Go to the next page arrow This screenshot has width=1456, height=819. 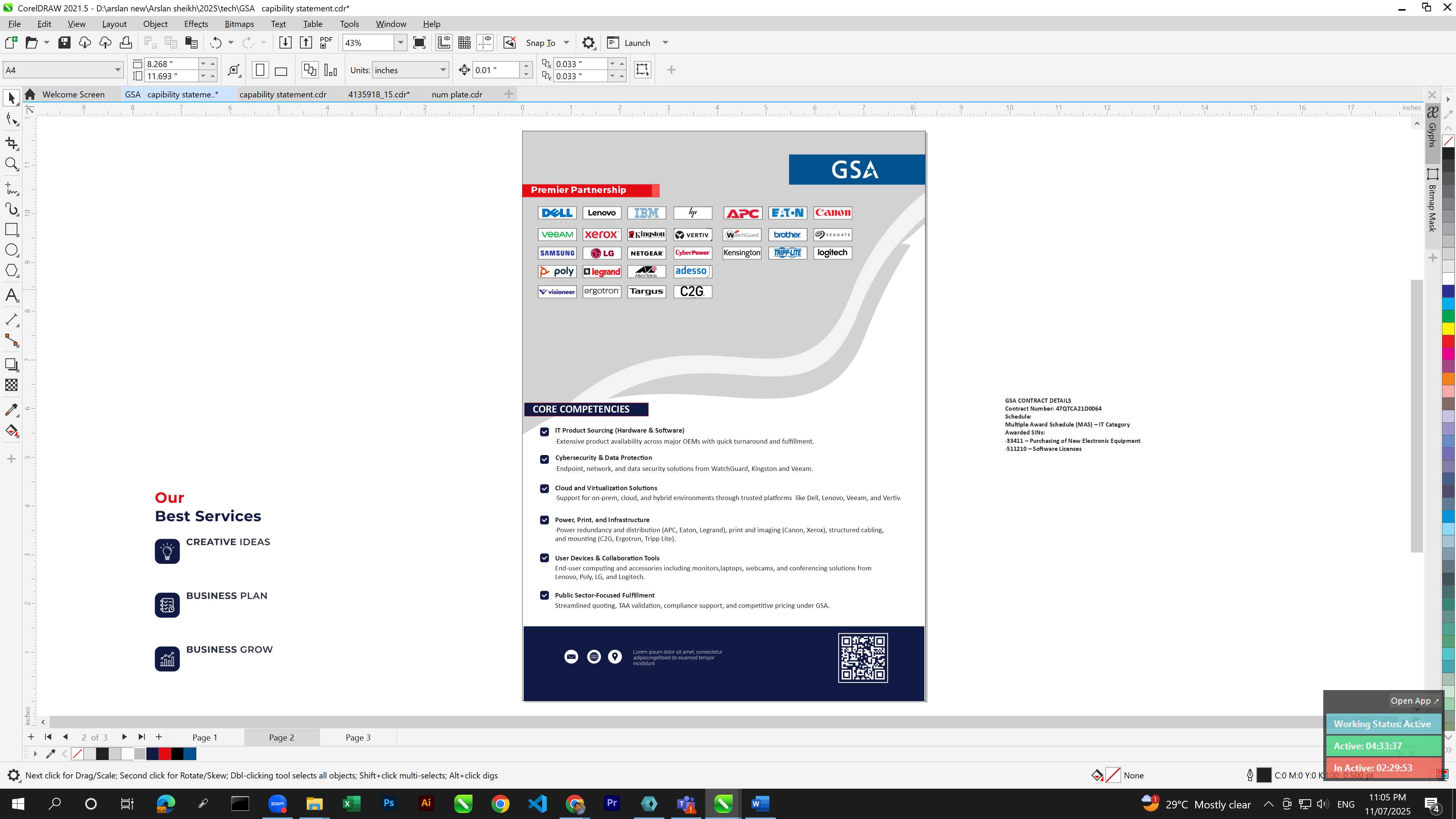pos(124,736)
